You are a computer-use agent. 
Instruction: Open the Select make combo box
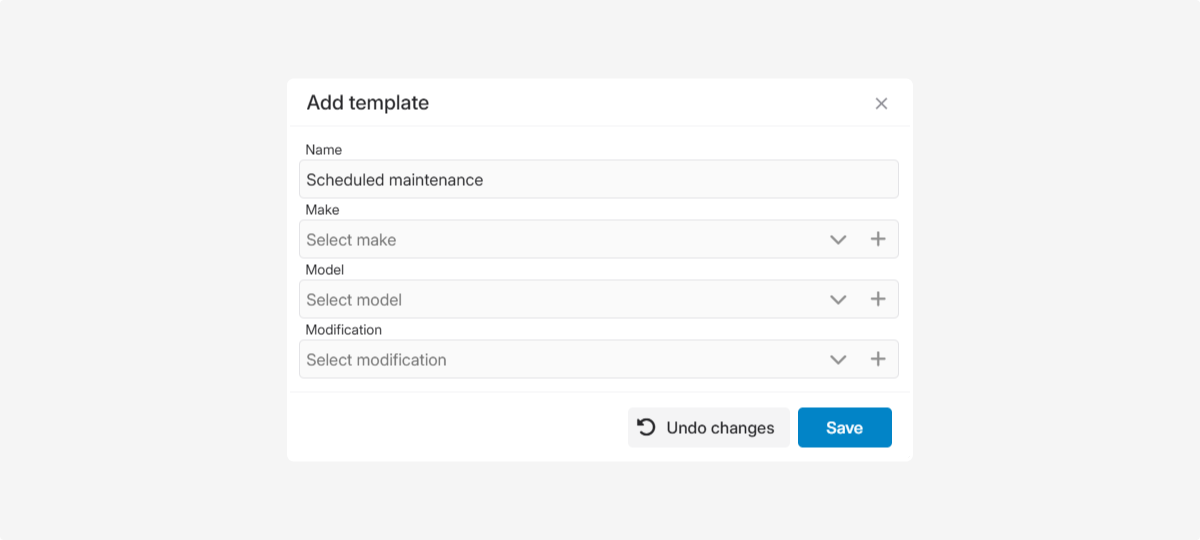[560, 240]
